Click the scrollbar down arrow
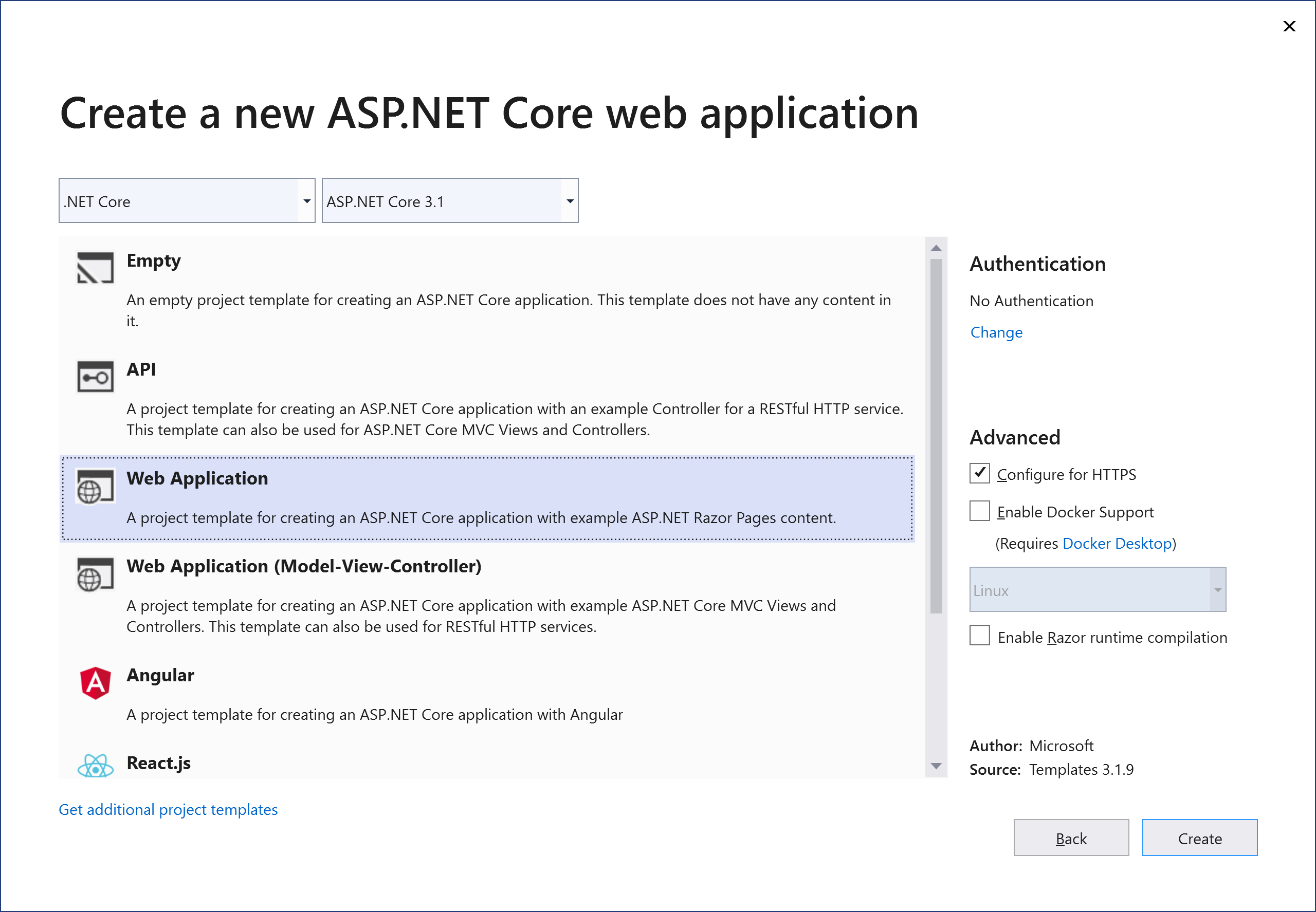The image size is (1316, 912). tap(936, 766)
